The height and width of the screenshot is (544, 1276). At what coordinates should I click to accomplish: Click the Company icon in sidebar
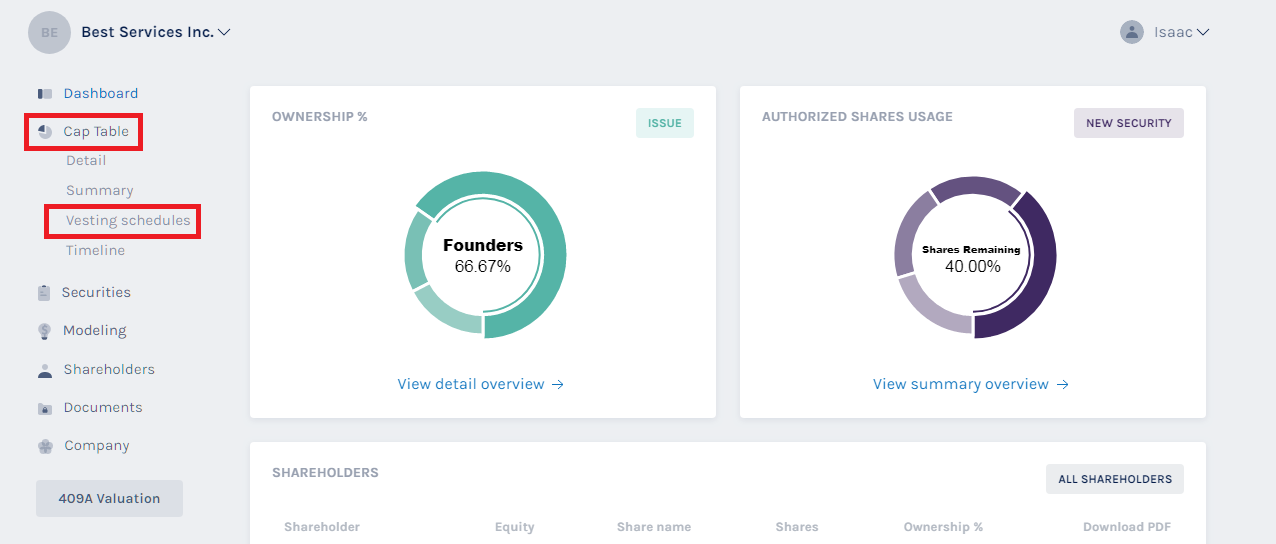click(x=45, y=447)
